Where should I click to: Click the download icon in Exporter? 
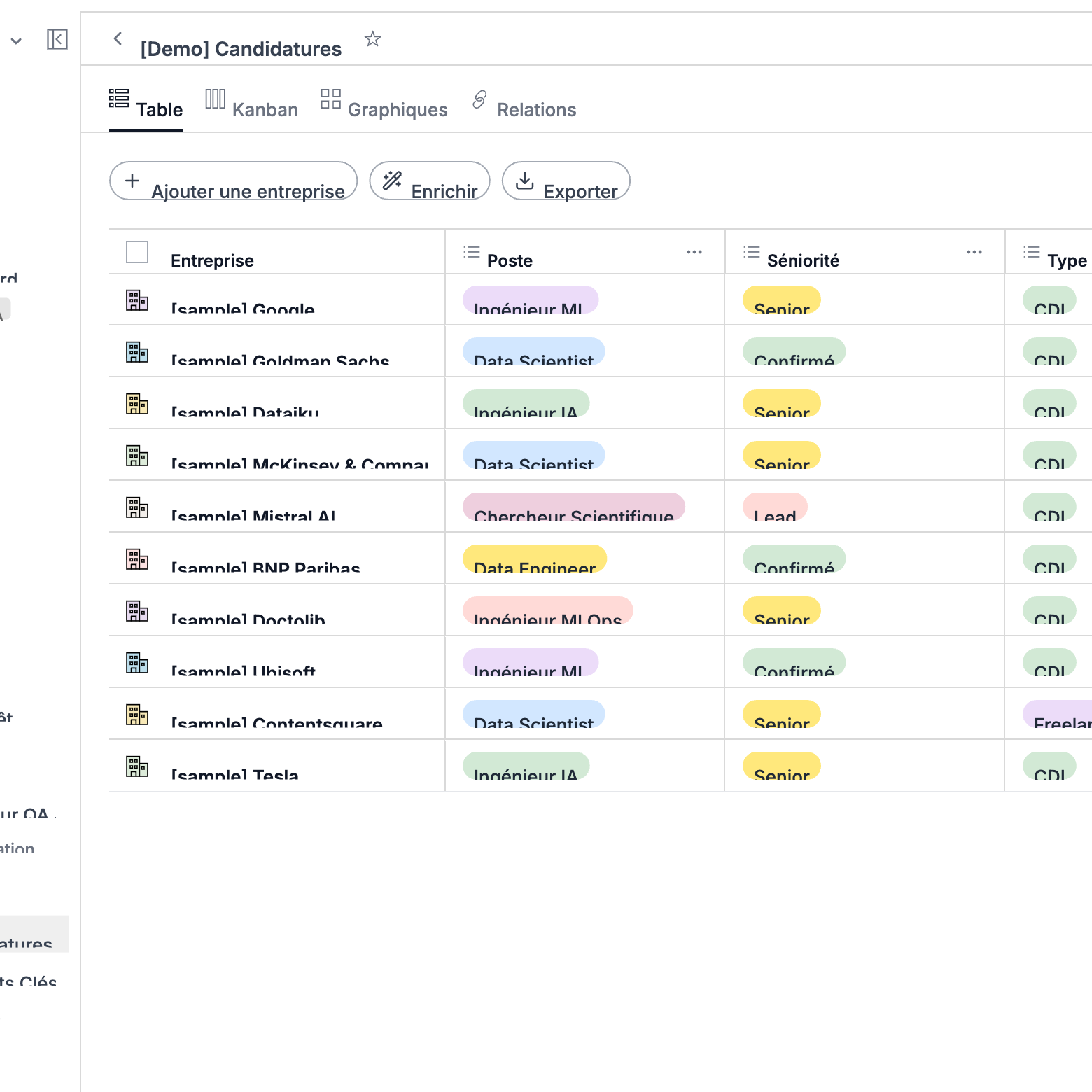coord(524,181)
